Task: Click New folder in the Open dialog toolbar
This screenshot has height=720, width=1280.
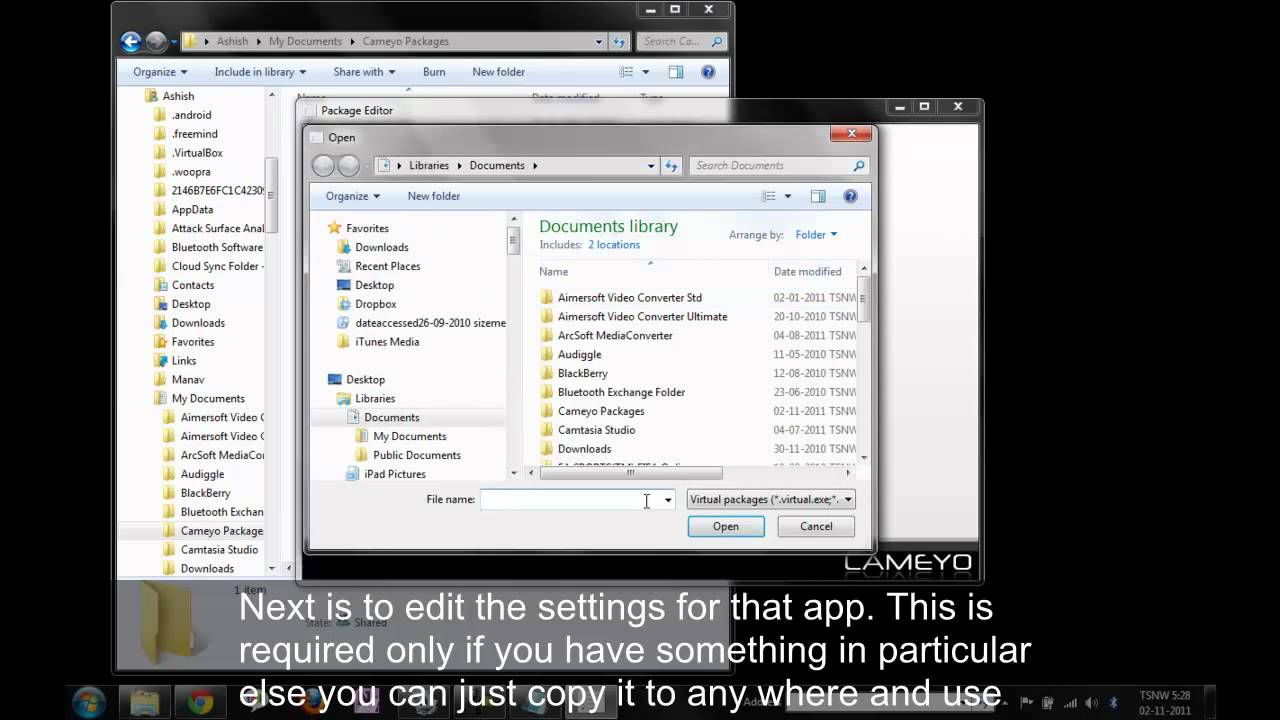Action: point(434,196)
